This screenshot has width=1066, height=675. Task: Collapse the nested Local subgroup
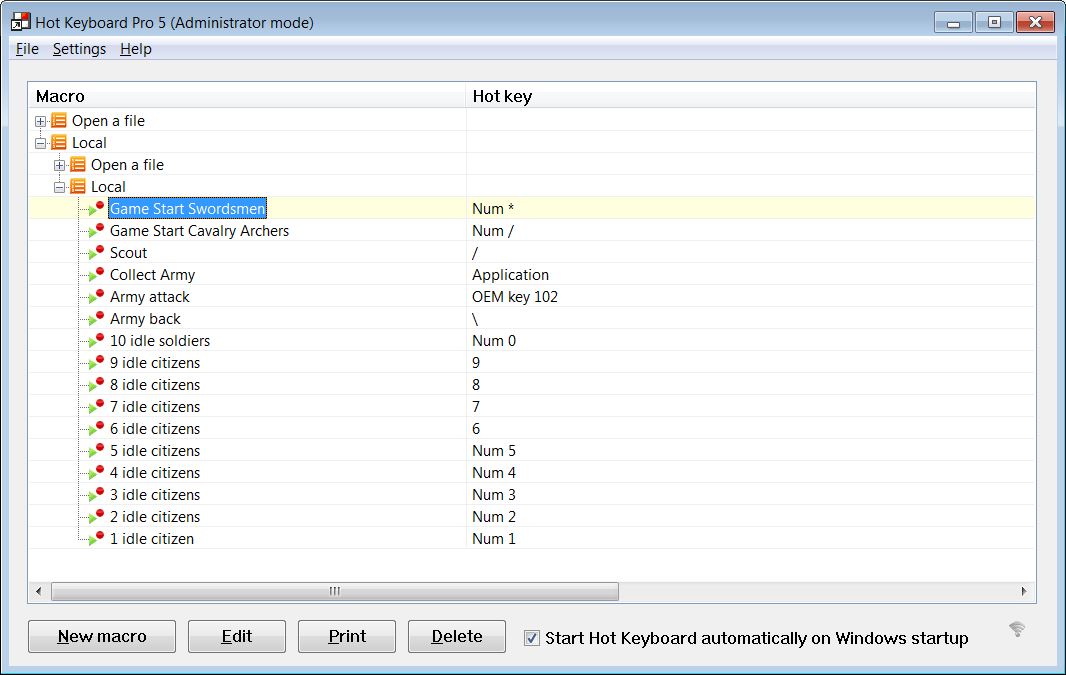[60, 187]
